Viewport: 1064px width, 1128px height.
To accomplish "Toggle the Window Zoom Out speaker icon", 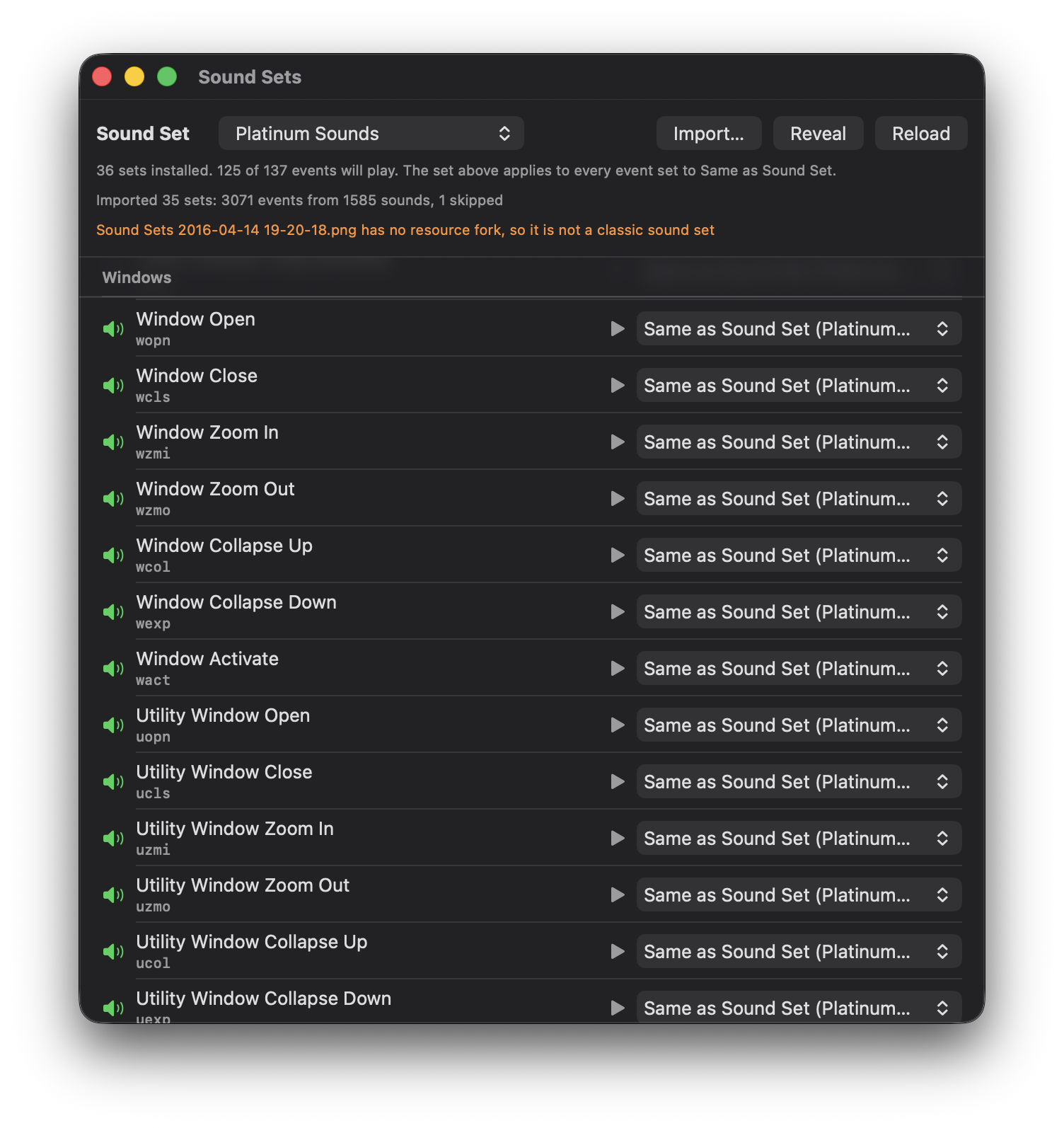I will point(113,499).
